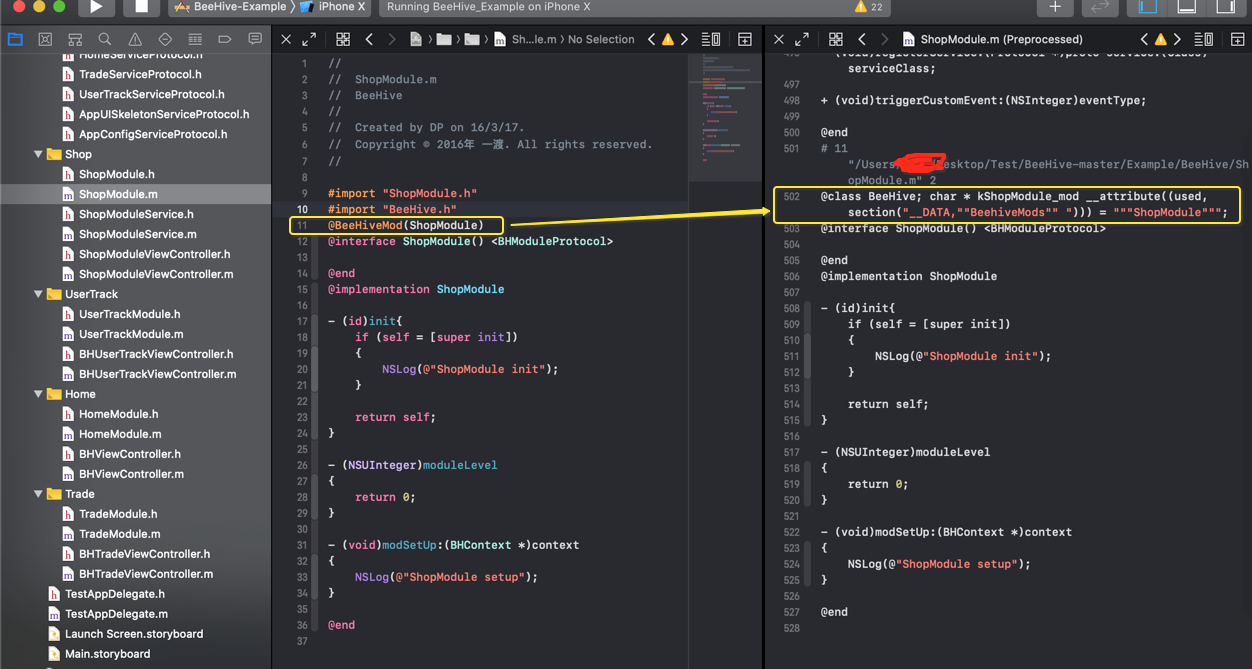Set breakpoint on line 511 in right editor
Screen dimensions: 1252x669
791,356
